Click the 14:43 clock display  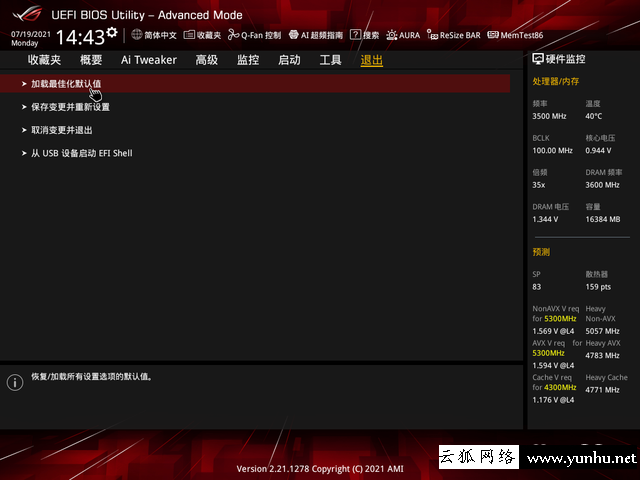[x=80, y=37]
